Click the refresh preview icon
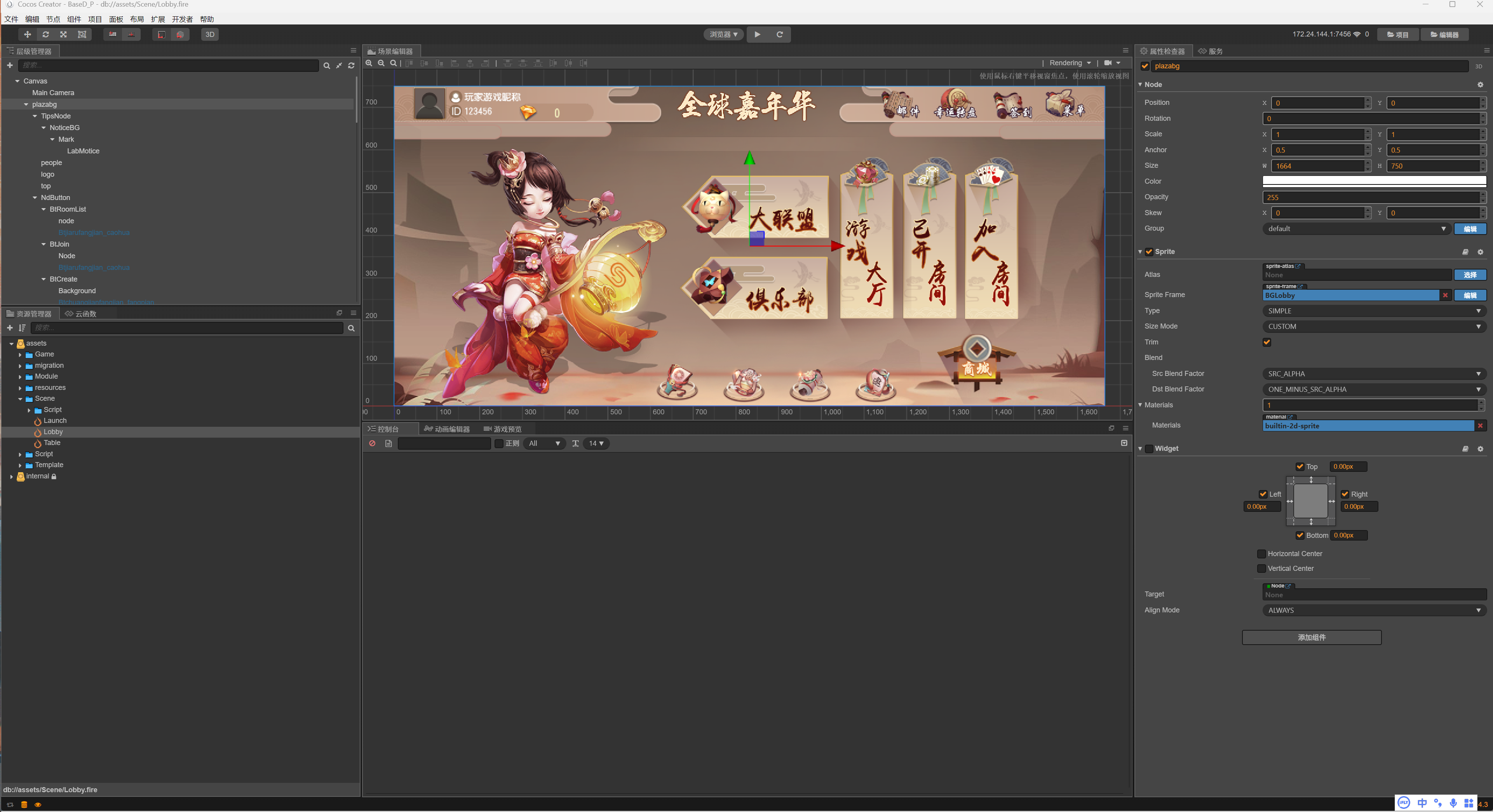This screenshot has height=812, width=1493. [x=780, y=35]
